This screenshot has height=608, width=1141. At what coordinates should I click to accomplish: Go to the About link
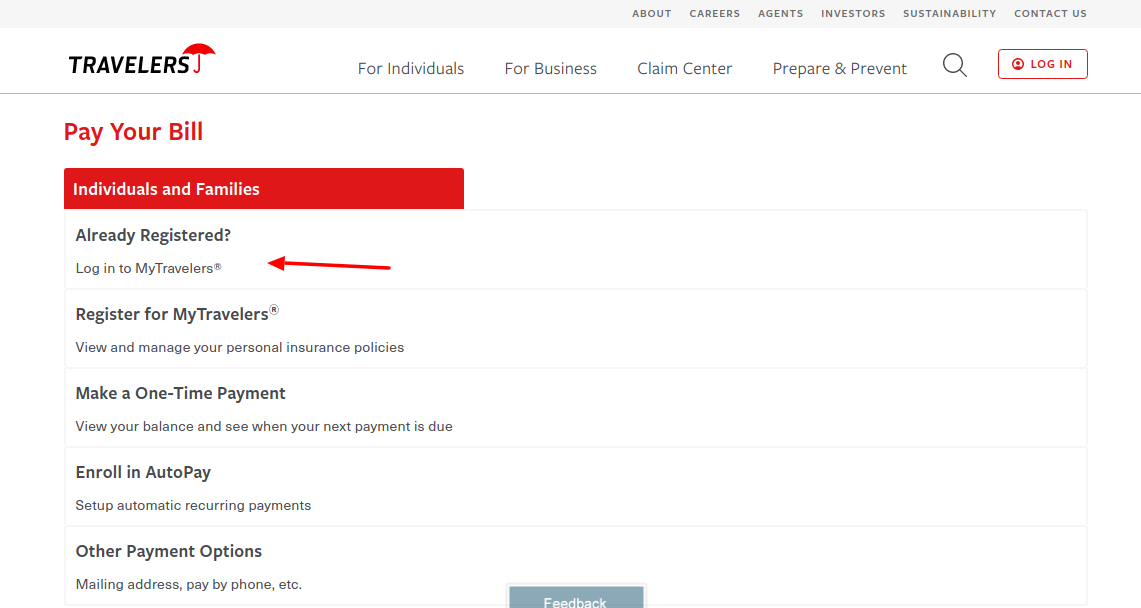[651, 14]
